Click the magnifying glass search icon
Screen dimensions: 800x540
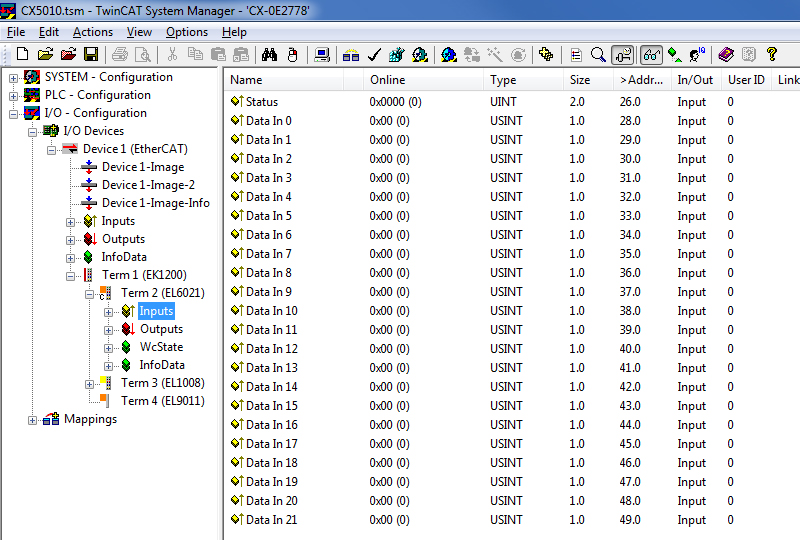pyautogui.click(x=598, y=54)
